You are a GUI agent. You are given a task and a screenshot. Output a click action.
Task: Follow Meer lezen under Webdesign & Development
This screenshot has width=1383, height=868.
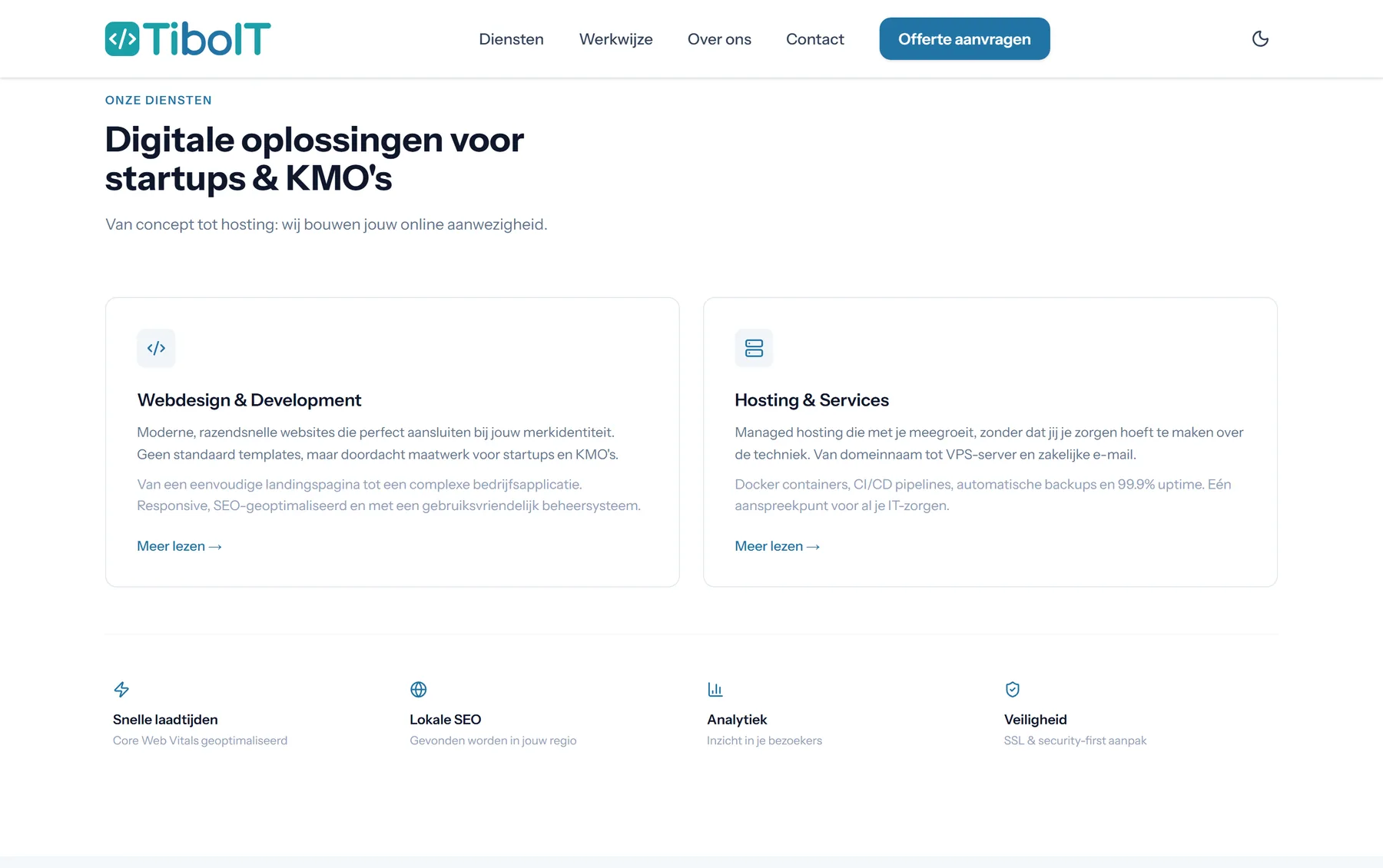click(179, 546)
